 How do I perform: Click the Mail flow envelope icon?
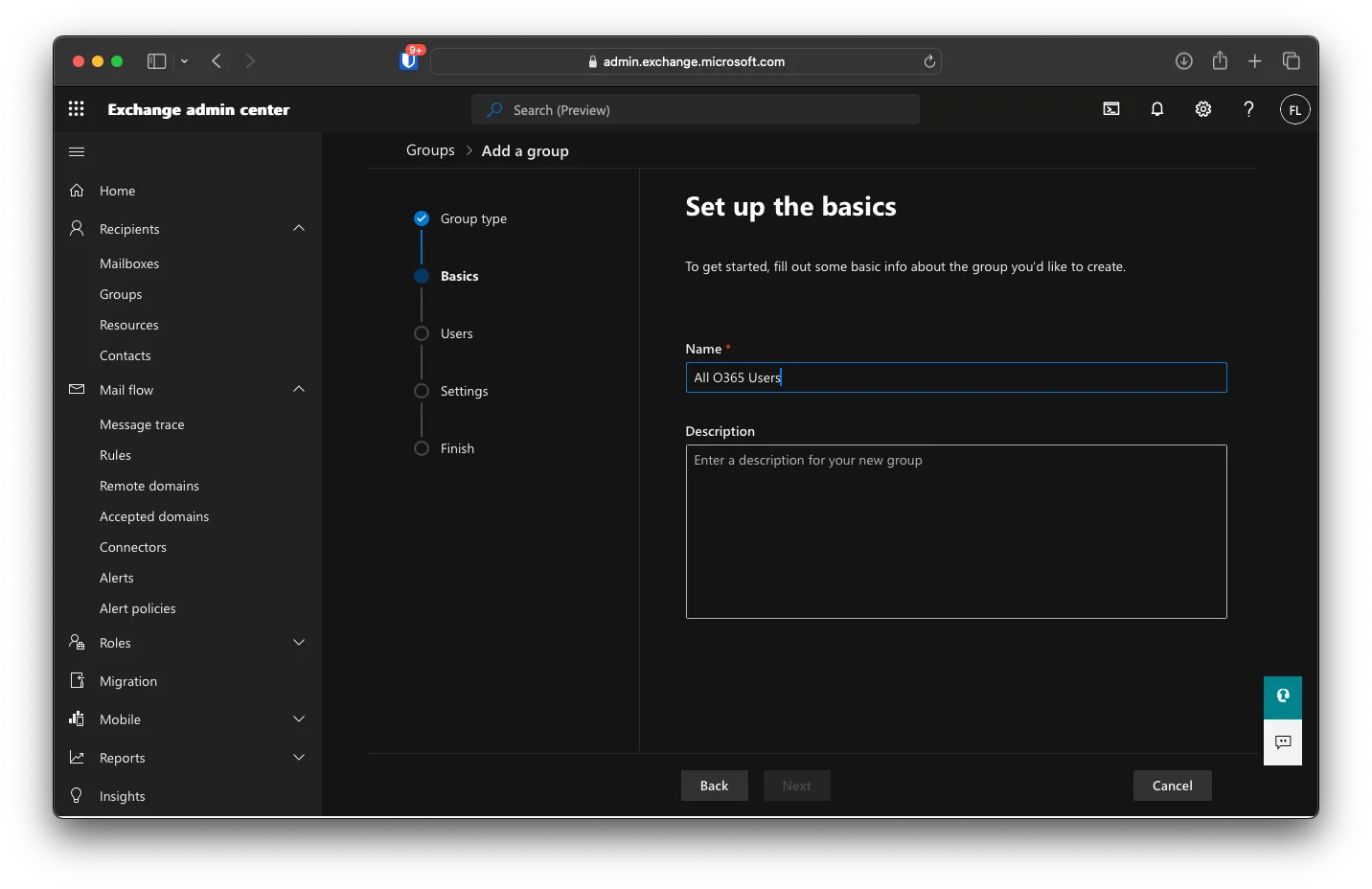[x=77, y=389]
